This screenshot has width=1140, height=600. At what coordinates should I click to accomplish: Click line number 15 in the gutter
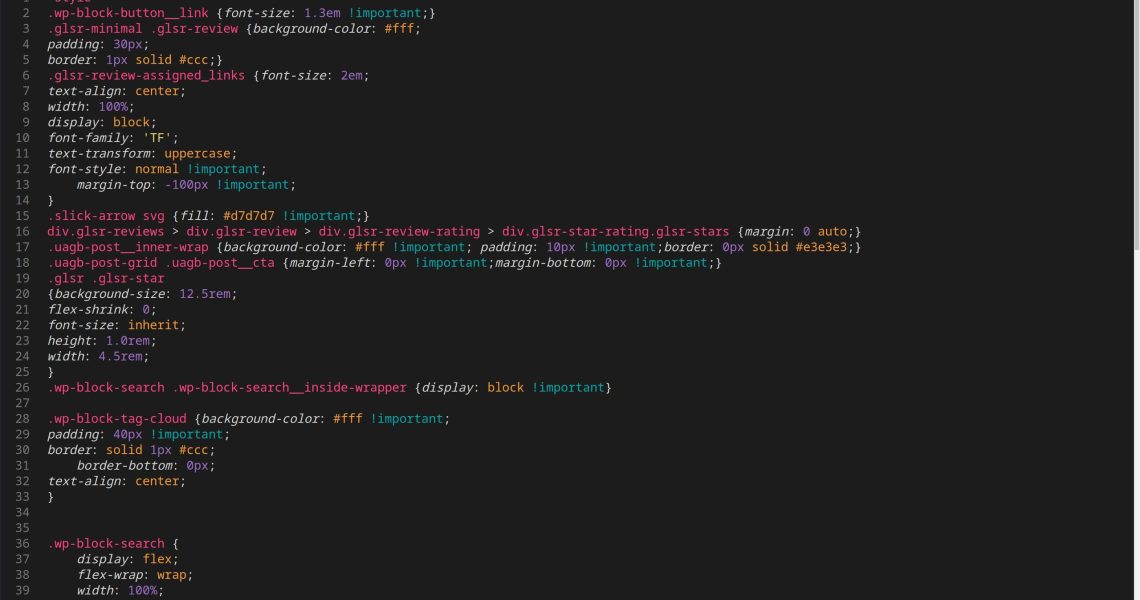[x=22, y=216]
